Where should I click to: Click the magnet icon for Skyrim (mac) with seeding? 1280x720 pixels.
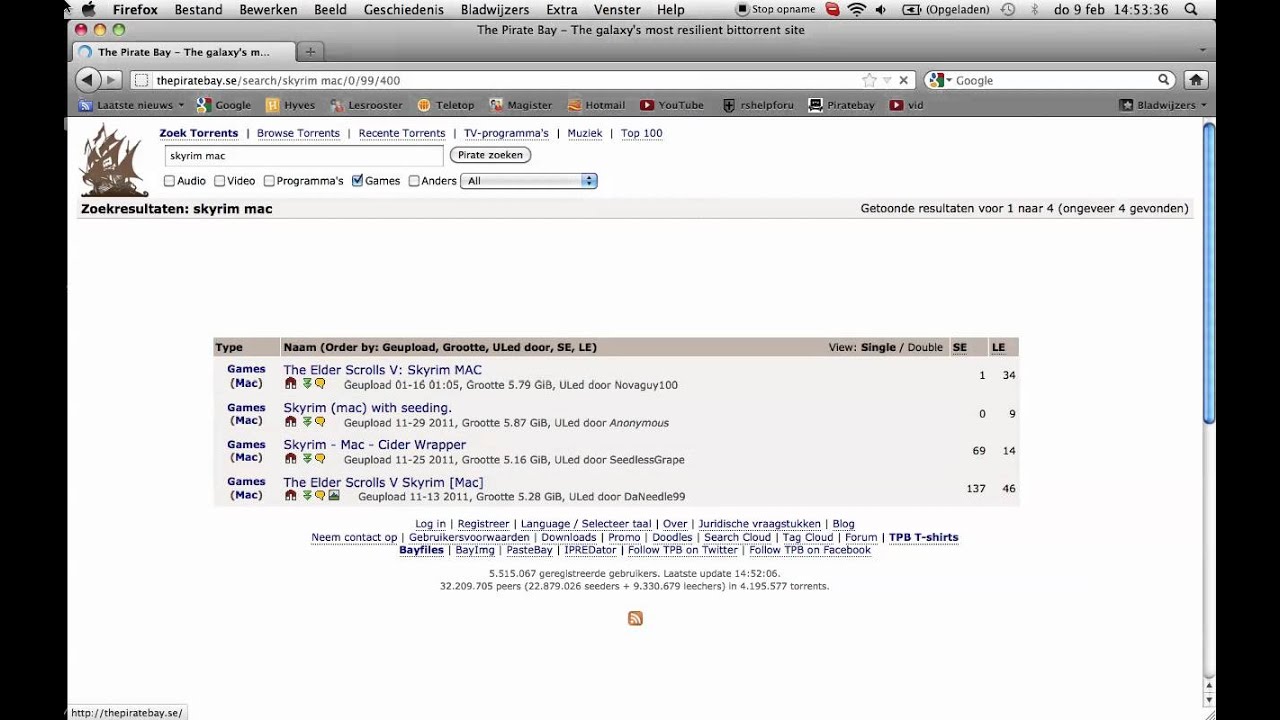(x=290, y=421)
